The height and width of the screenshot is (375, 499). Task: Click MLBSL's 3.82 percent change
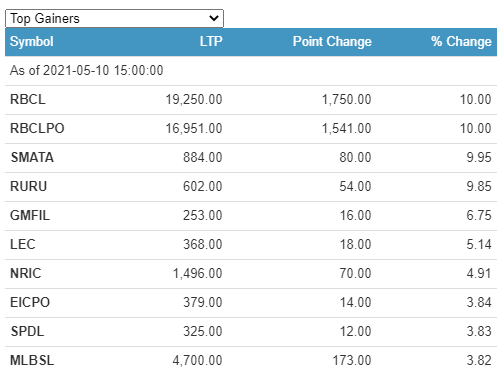click(479, 360)
